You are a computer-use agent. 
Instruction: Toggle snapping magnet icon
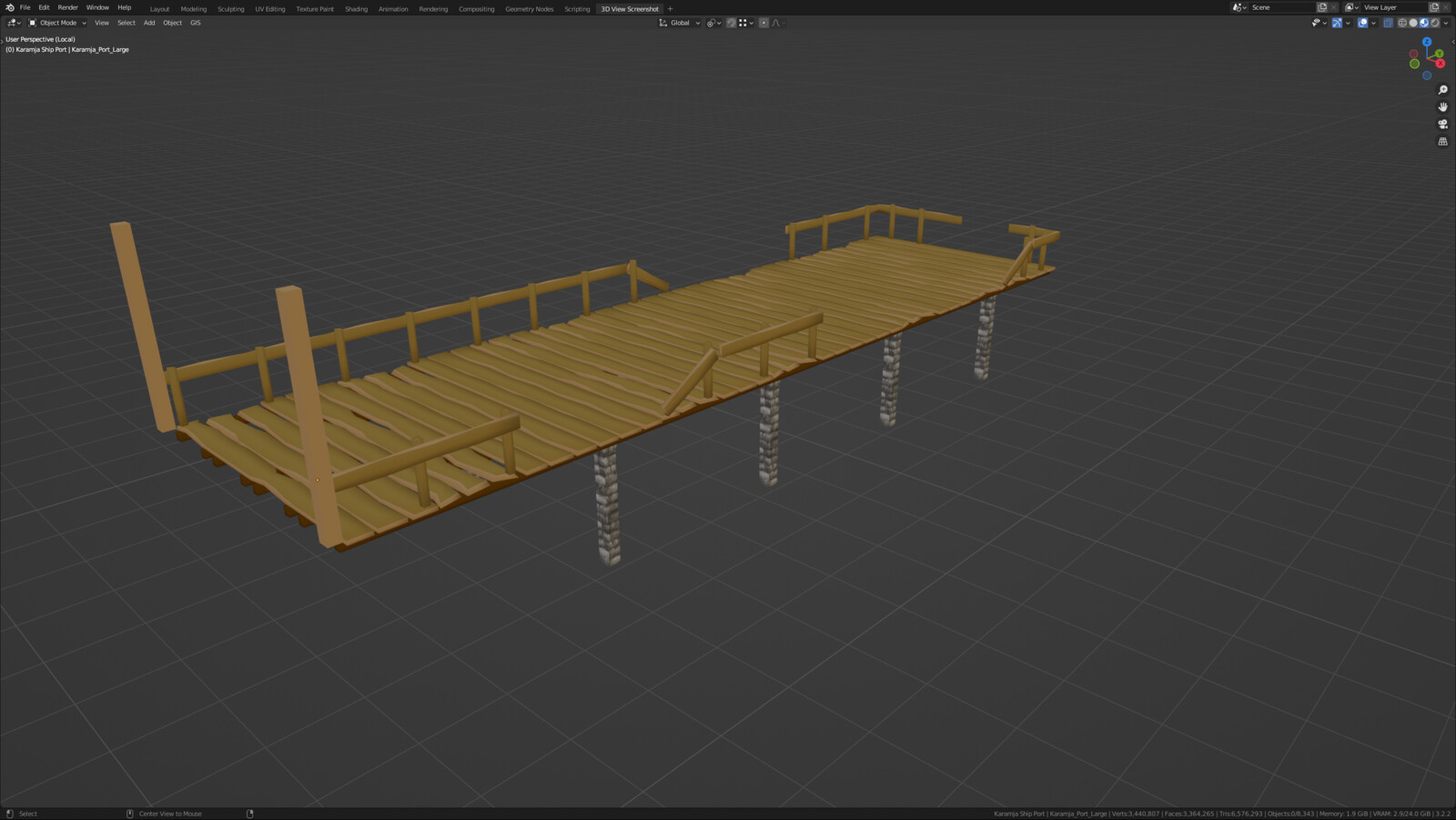(731, 23)
